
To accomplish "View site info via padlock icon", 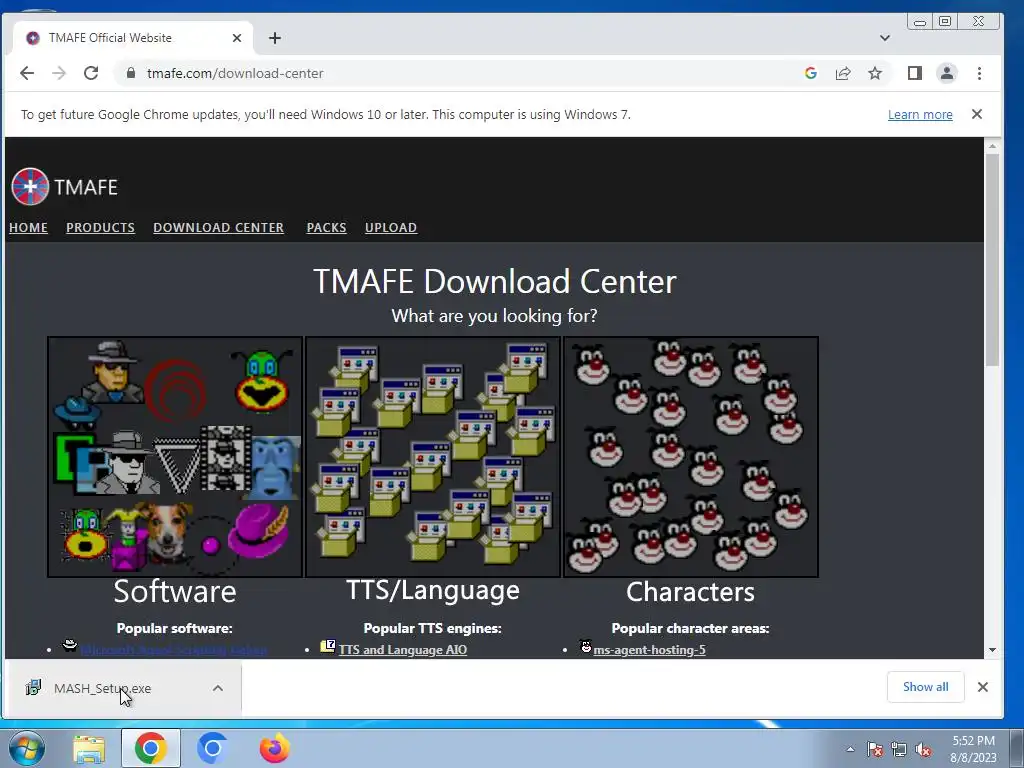I will click(x=131, y=73).
